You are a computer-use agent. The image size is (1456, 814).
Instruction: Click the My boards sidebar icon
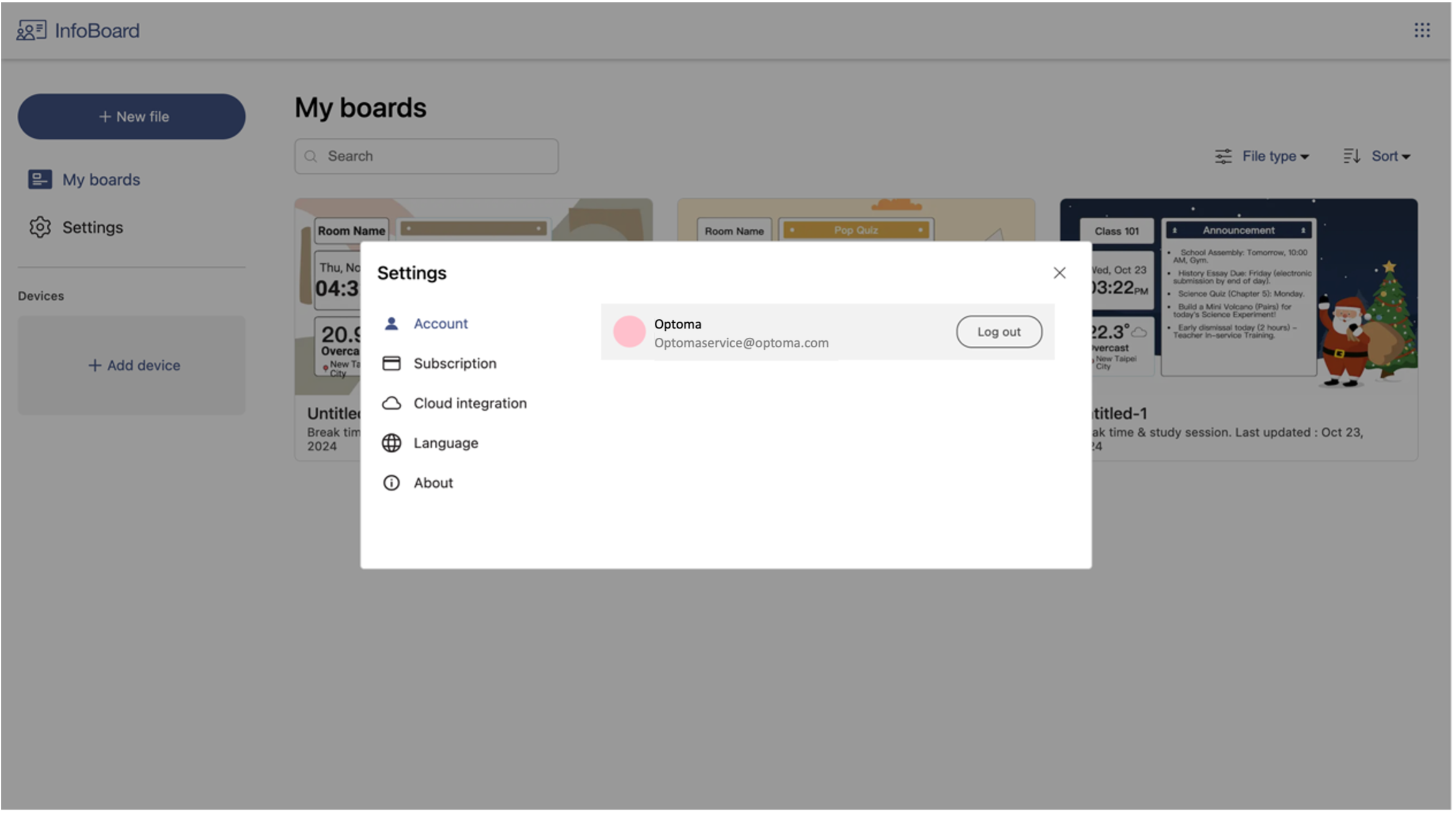click(40, 180)
